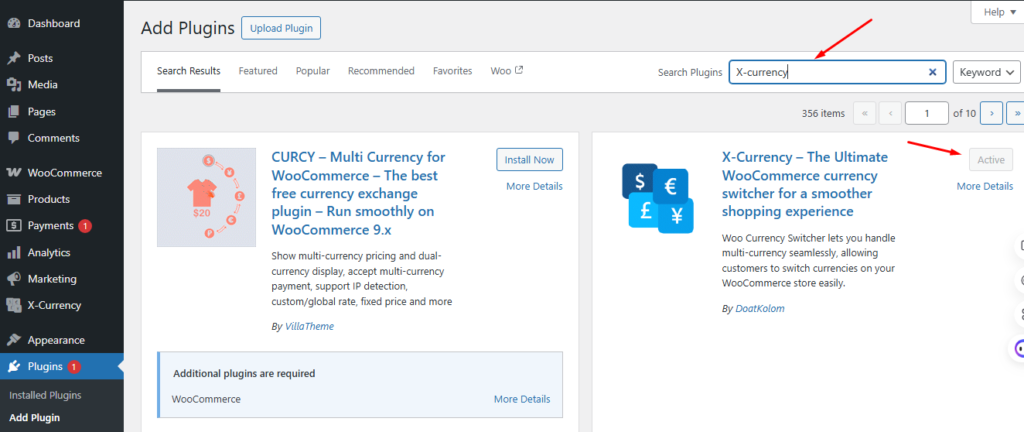Click the Posts pushpin icon
The image size is (1024, 432).
[14, 59]
